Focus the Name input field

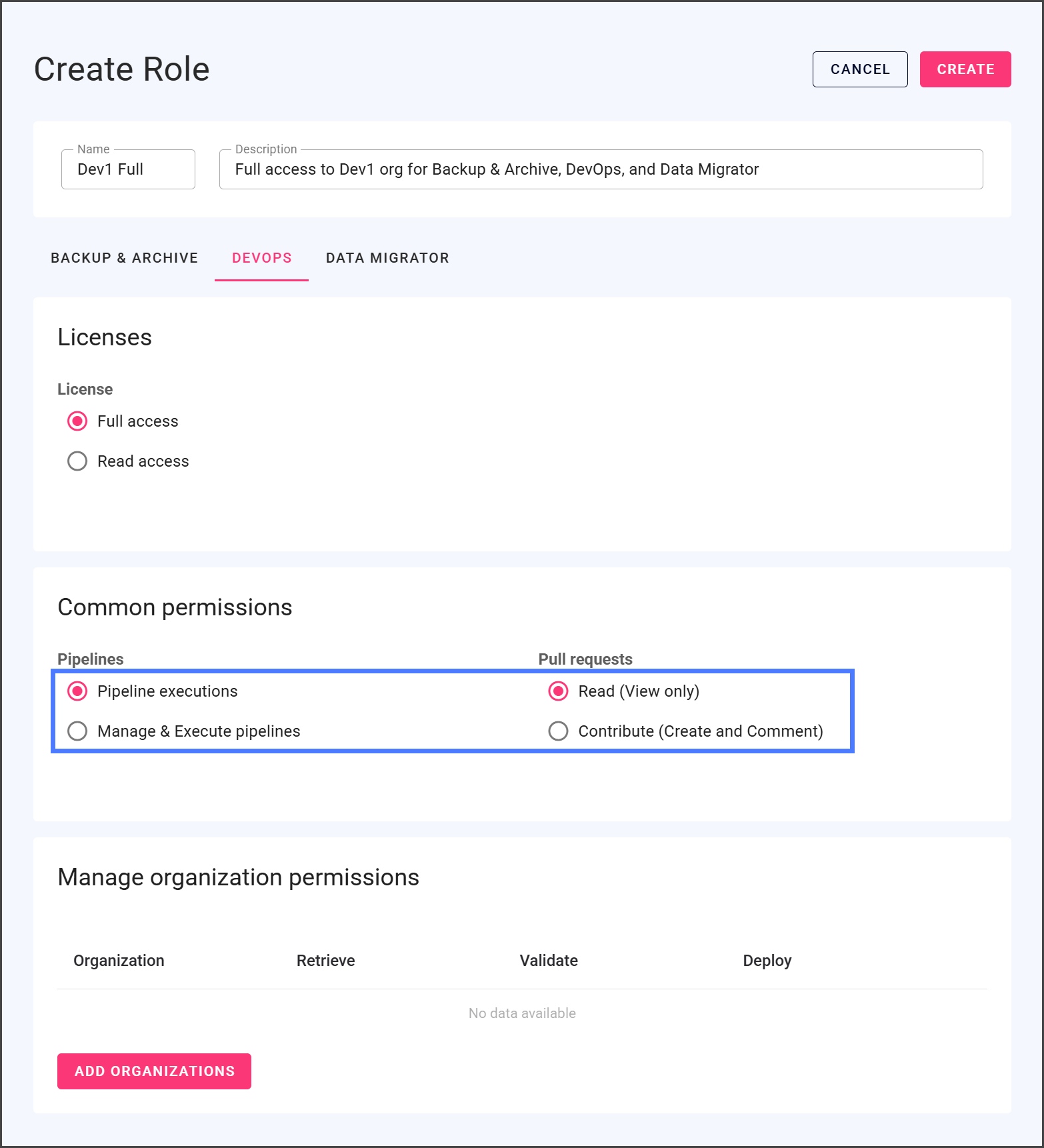(x=128, y=169)
